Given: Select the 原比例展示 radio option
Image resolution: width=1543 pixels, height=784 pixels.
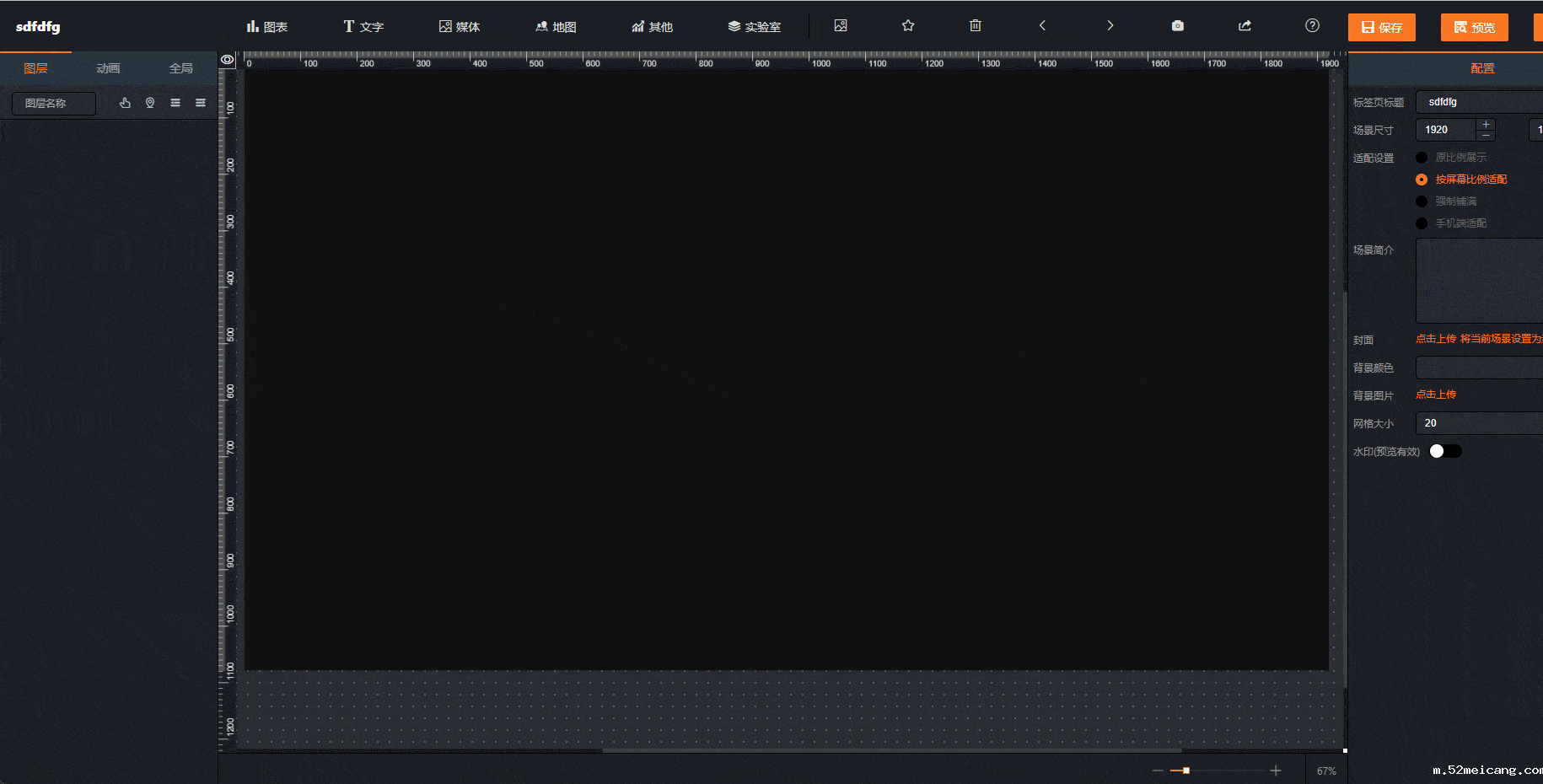Looking at the screenshot, I should pos(1422,158).
